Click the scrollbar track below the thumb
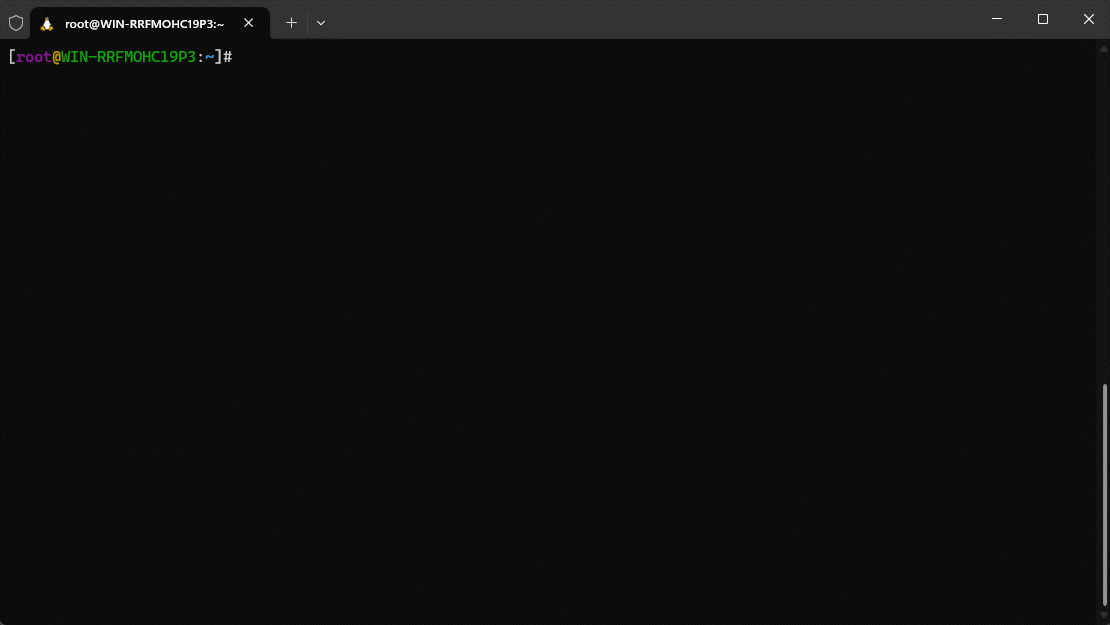The width and height of the screenshot is (1110, 625). [1104, 612]
